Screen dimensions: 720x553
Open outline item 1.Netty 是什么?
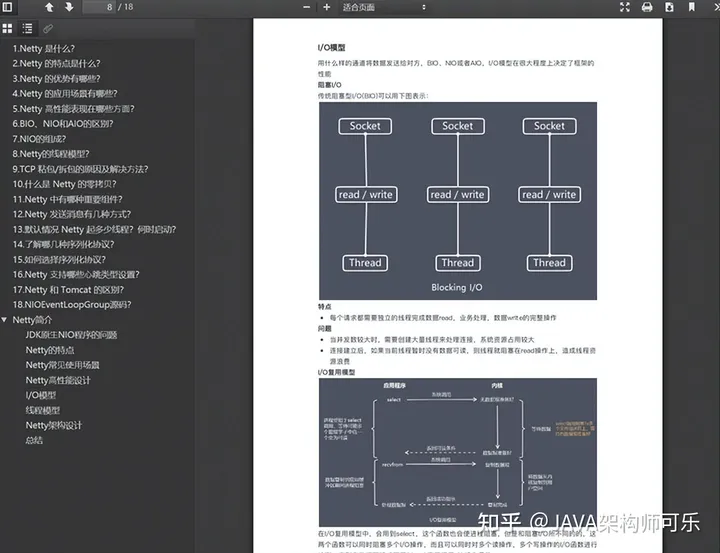tap(44, 49)
